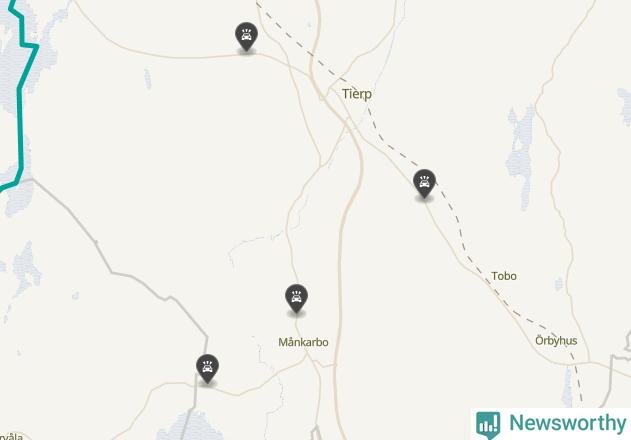Select the accident marker southwest of Månkarbo

[207, 369]
